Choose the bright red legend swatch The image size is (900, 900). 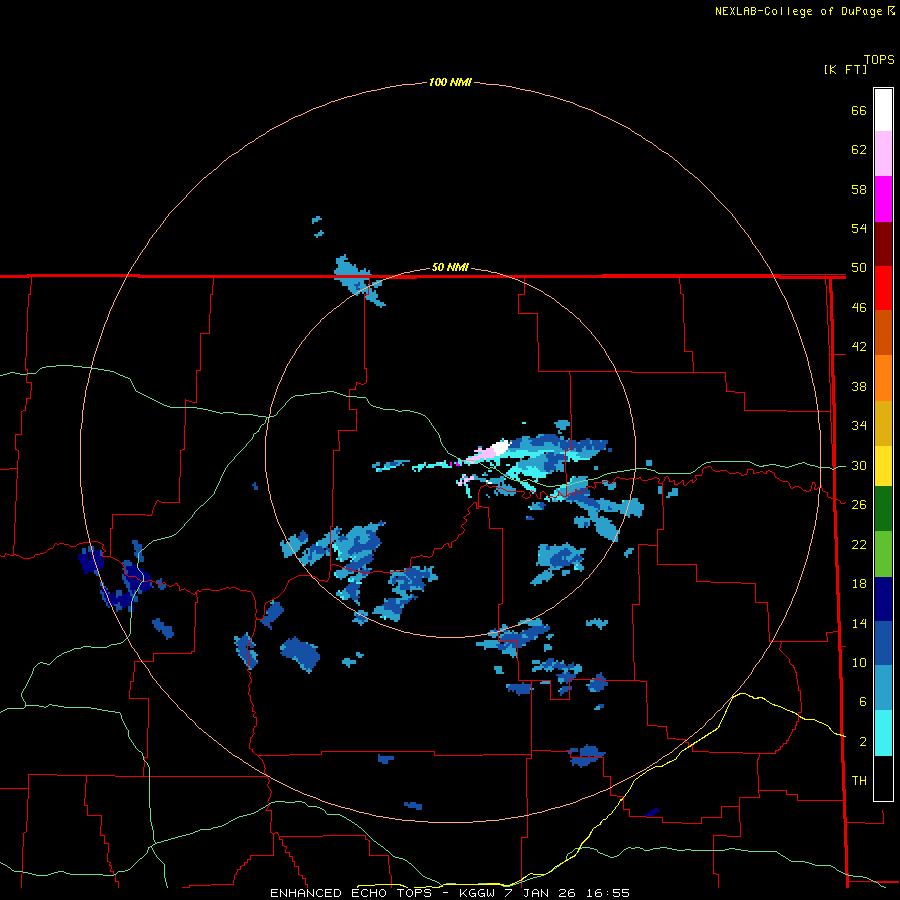tap(883, 288)
